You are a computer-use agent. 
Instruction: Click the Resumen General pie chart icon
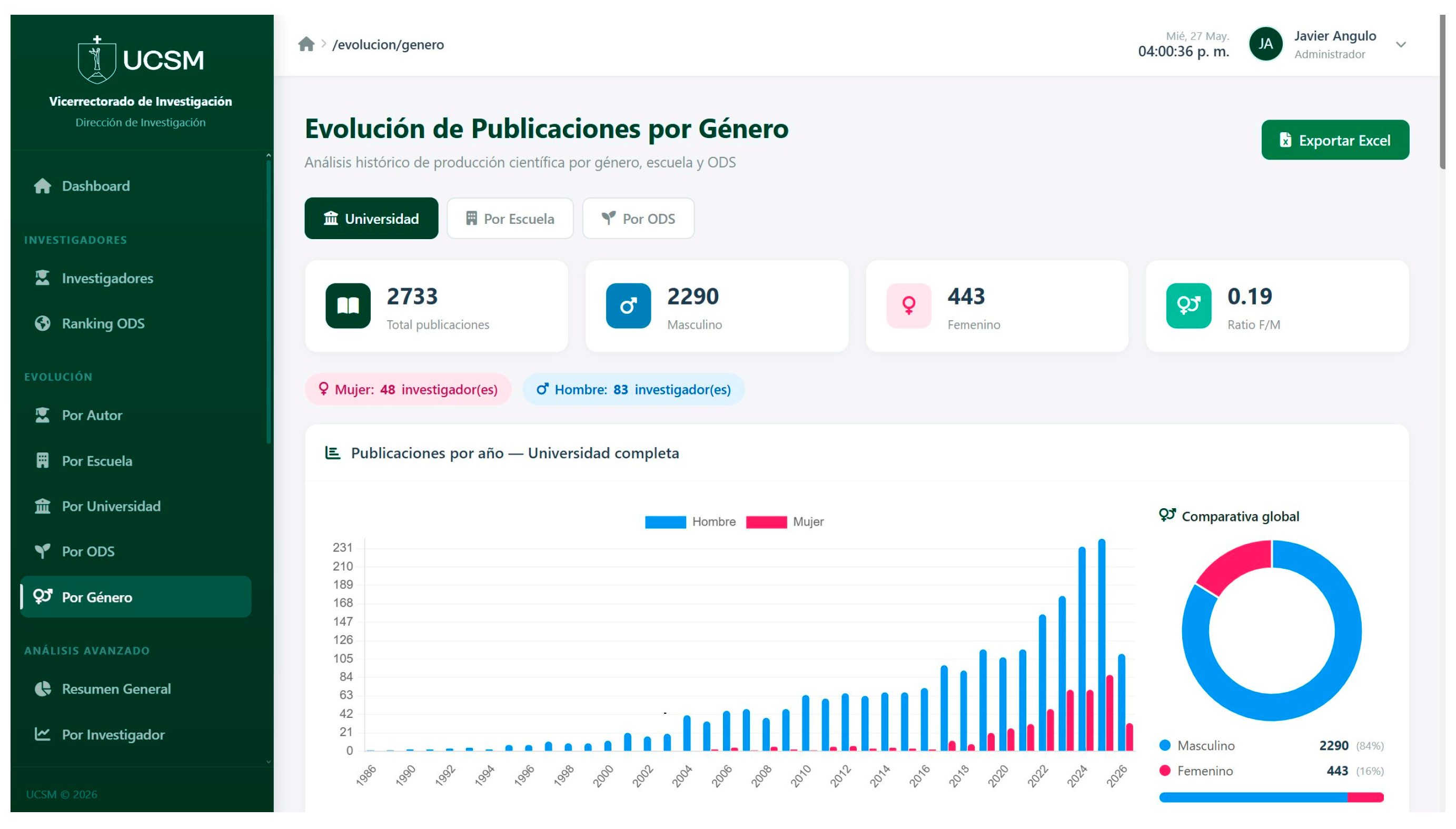[43, 689]
